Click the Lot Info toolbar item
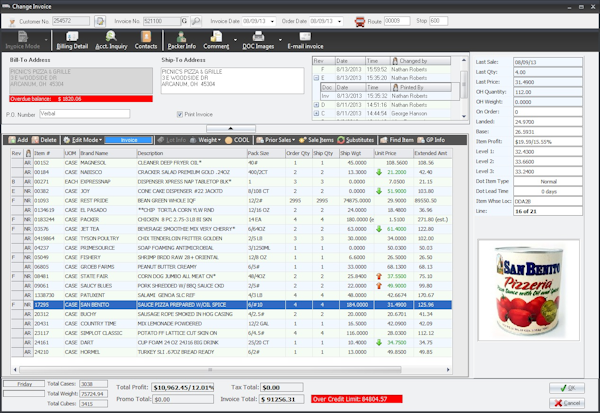Screen dimensions: 600x413 click(x=171, y=140)
